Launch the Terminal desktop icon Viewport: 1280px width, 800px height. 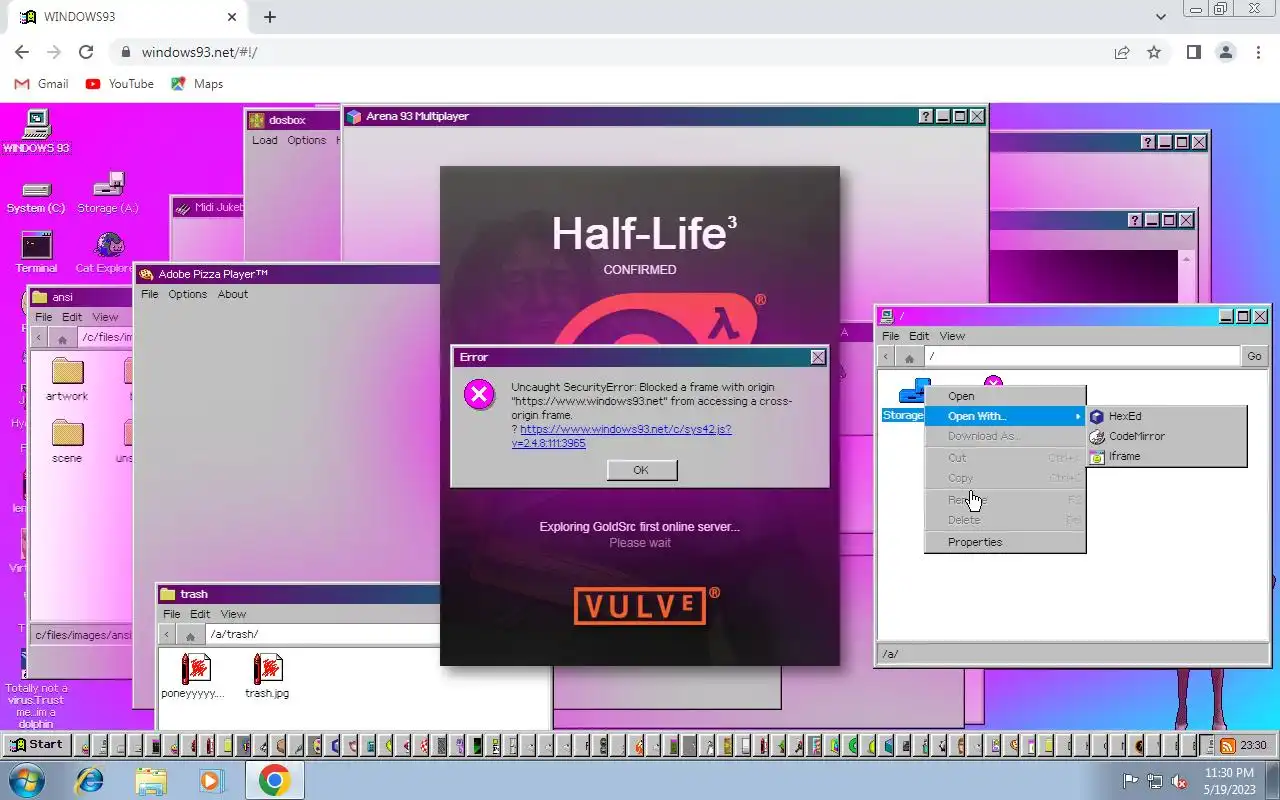click(x=36, y=252)
